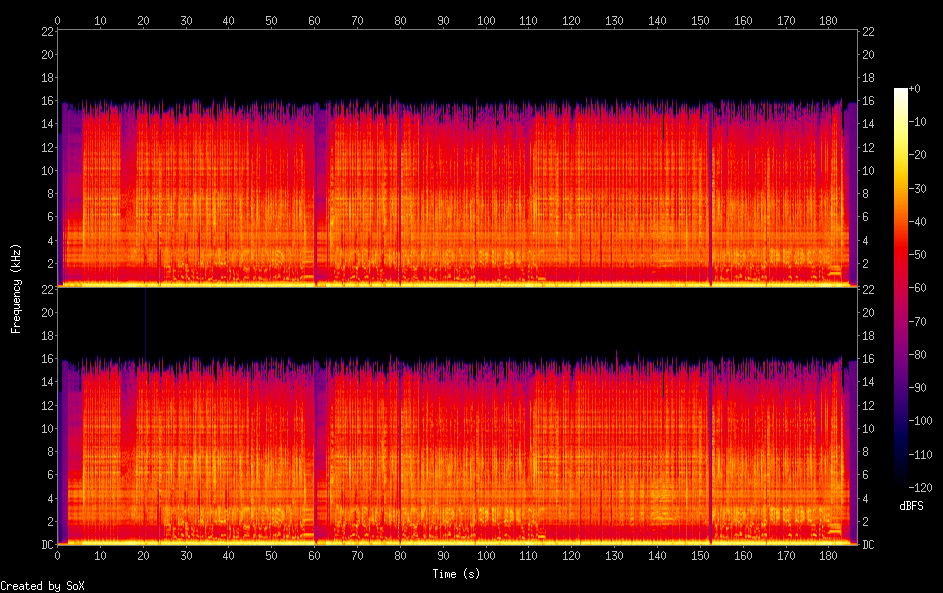
Task: Click the 150 tick on the top time axis
Action: pos(700,20)
